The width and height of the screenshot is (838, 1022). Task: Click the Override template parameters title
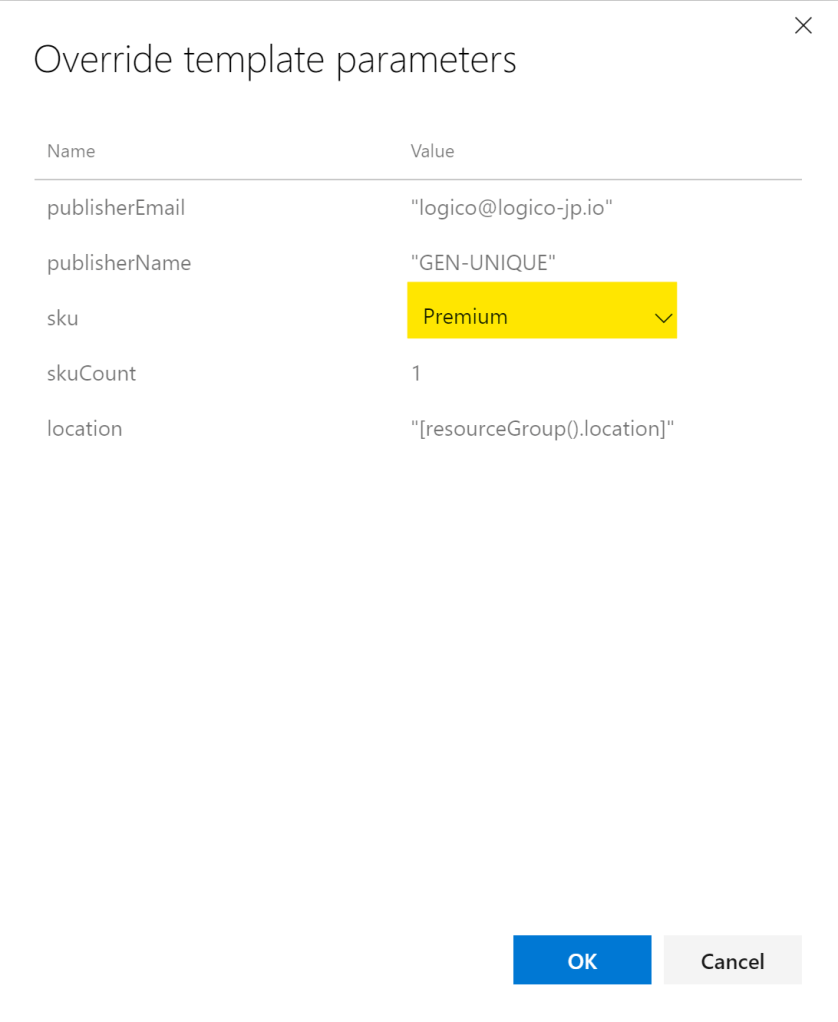point(275,59)
